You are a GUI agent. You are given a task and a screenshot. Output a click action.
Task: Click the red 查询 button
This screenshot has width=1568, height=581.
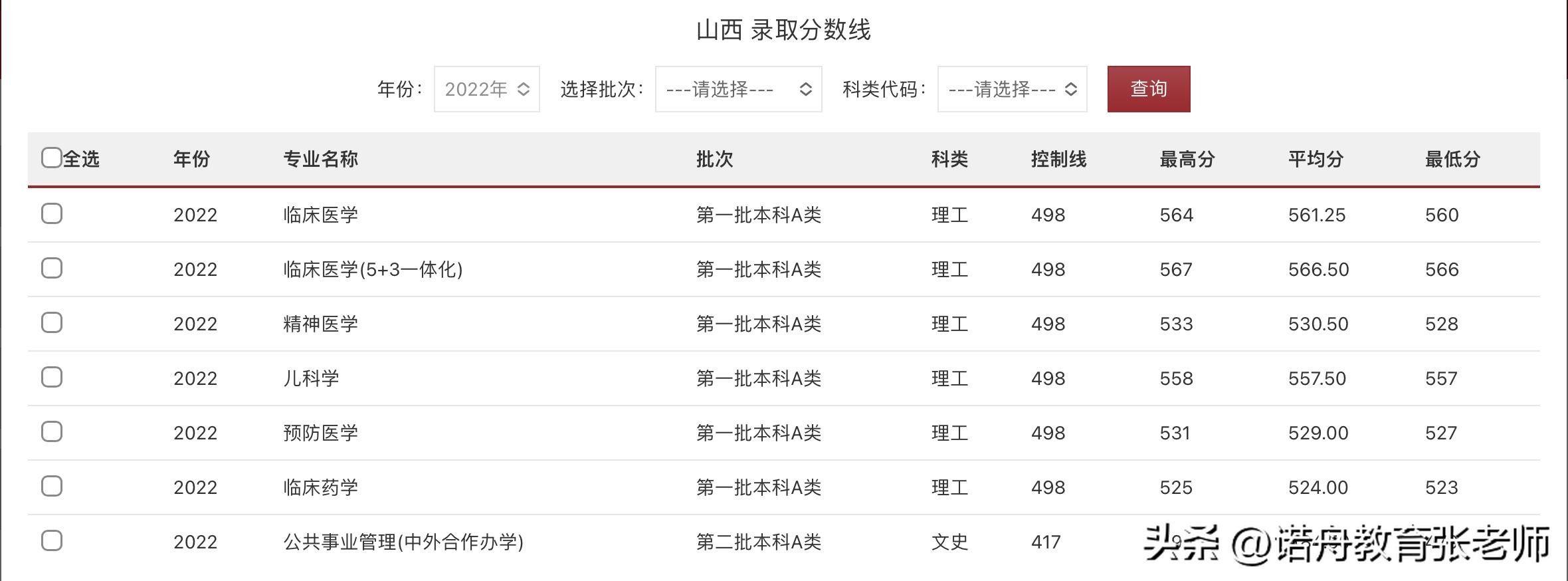[x=1149, y=89]
